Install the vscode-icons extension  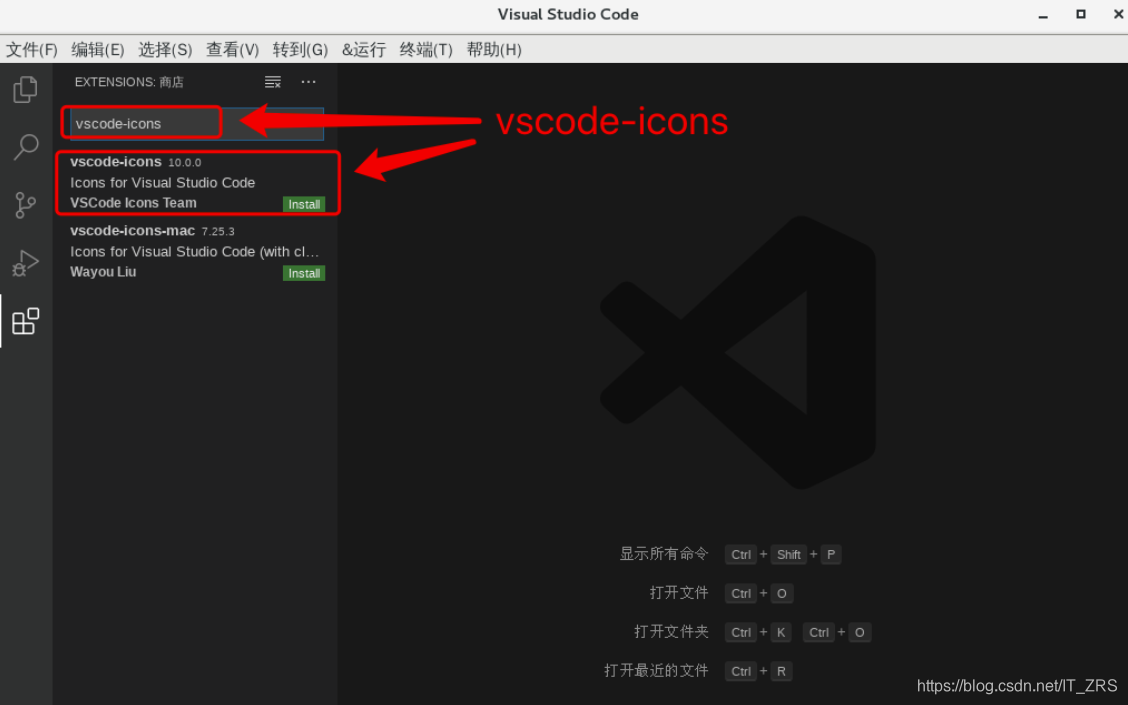click(x=304, y=204)
